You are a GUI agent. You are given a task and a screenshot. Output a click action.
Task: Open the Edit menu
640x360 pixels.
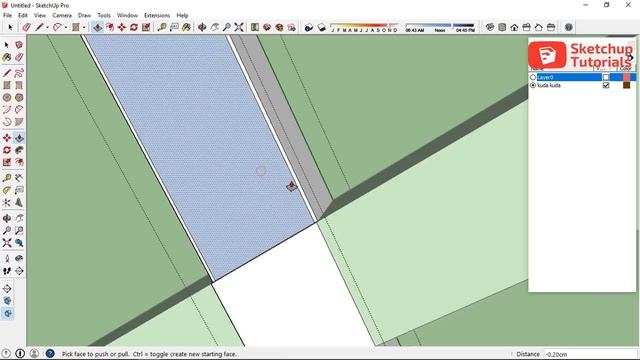[22, 16]
